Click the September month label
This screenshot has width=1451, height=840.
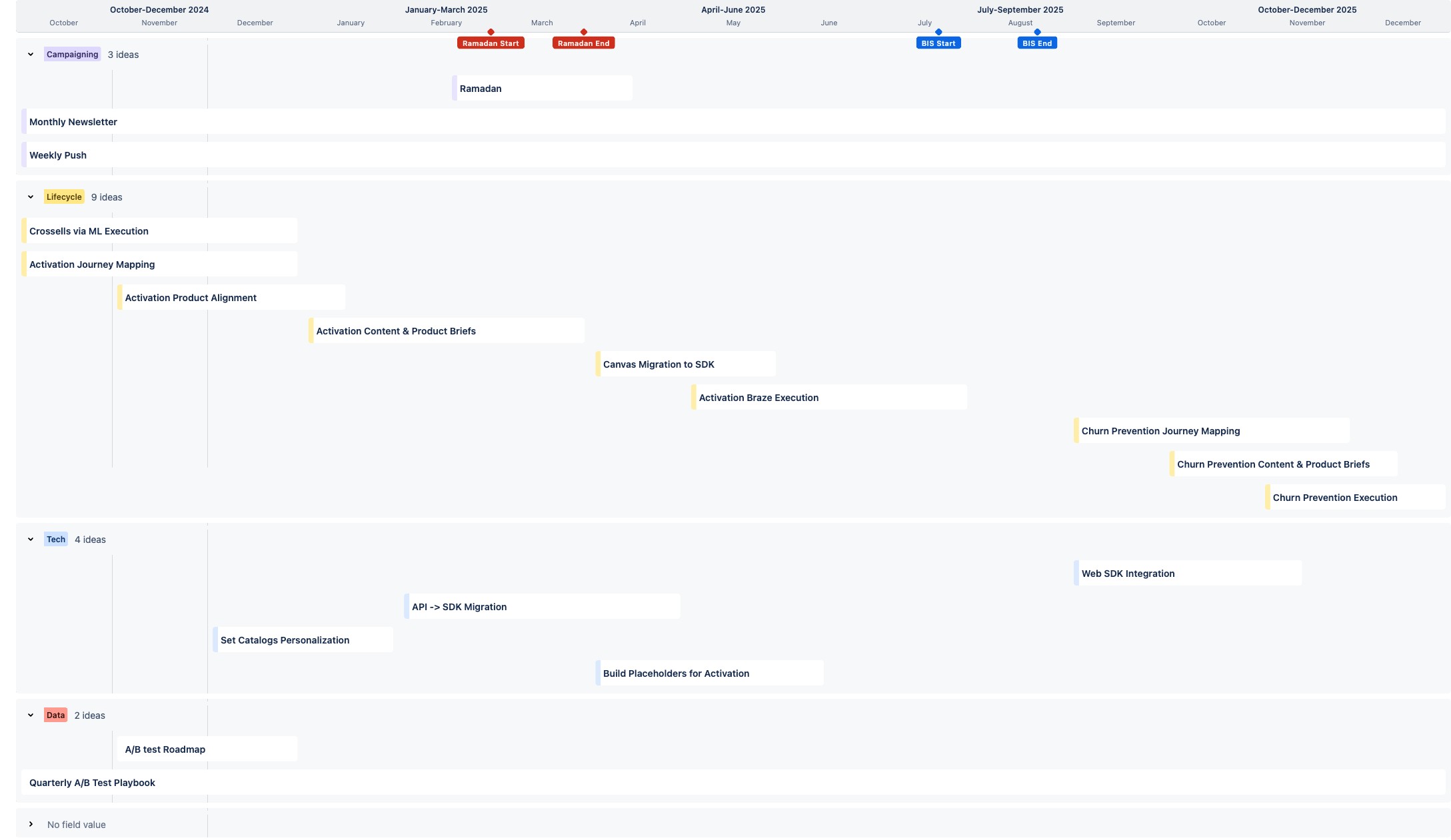point(1116,23)
